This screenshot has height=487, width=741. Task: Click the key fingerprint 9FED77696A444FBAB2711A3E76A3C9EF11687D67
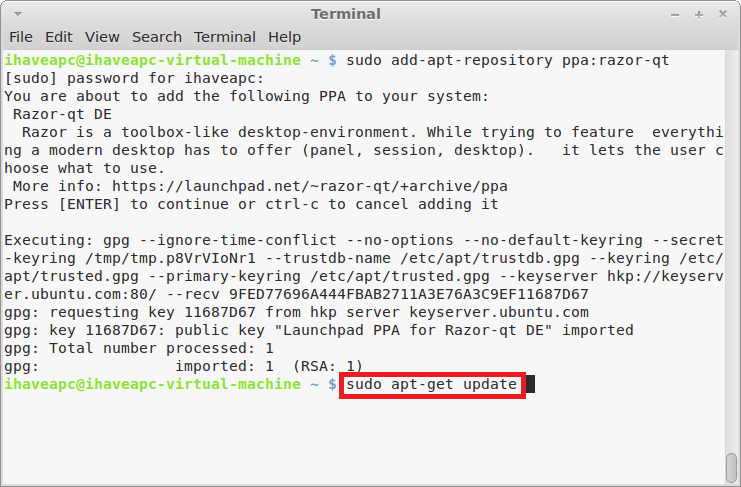[x=408, y=294]
